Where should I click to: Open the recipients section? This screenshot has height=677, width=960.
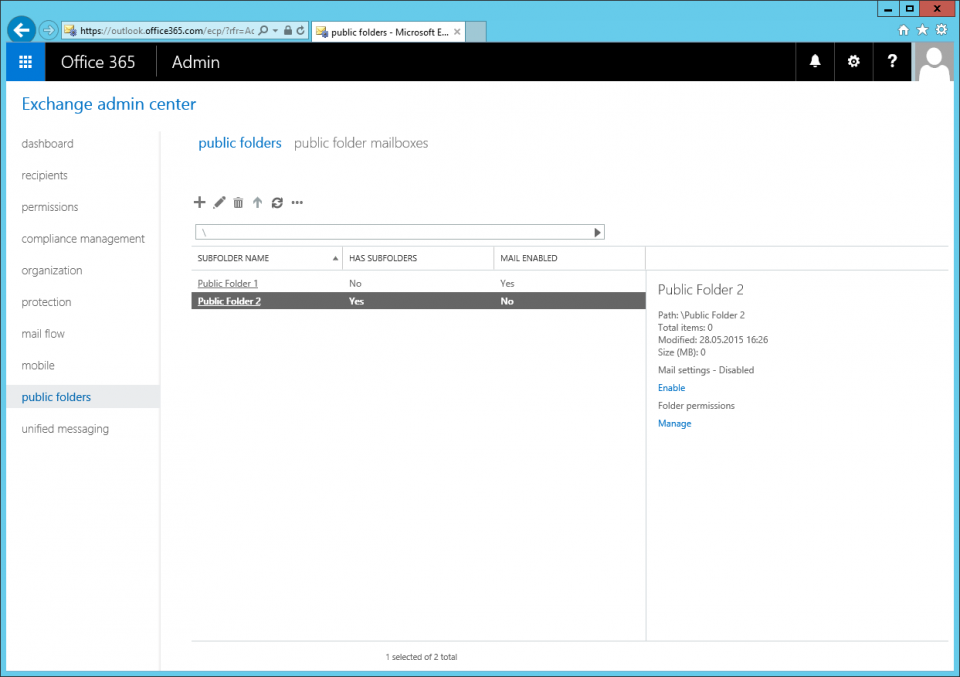pos(44,175)
